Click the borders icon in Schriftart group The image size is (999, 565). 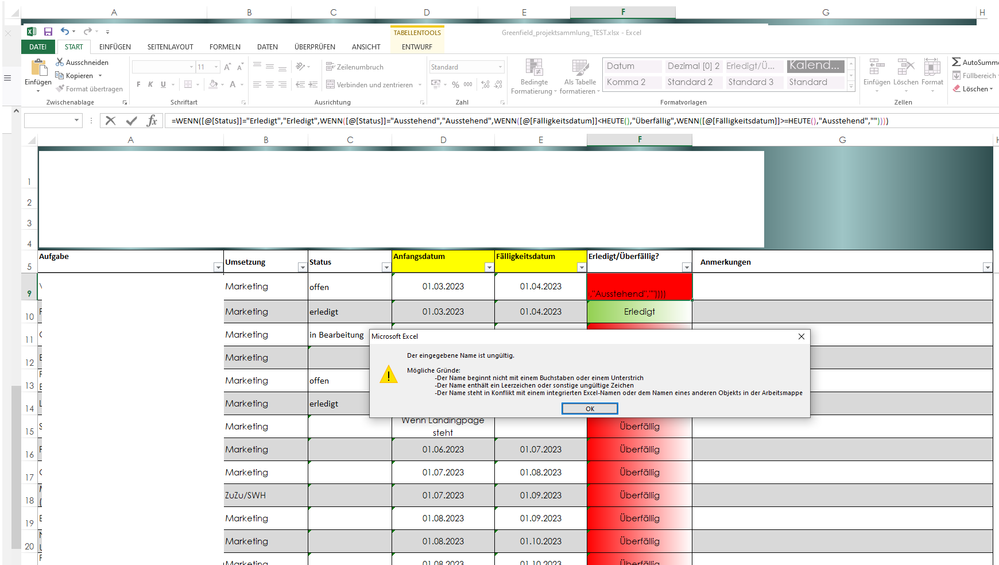tap(188, 84)
